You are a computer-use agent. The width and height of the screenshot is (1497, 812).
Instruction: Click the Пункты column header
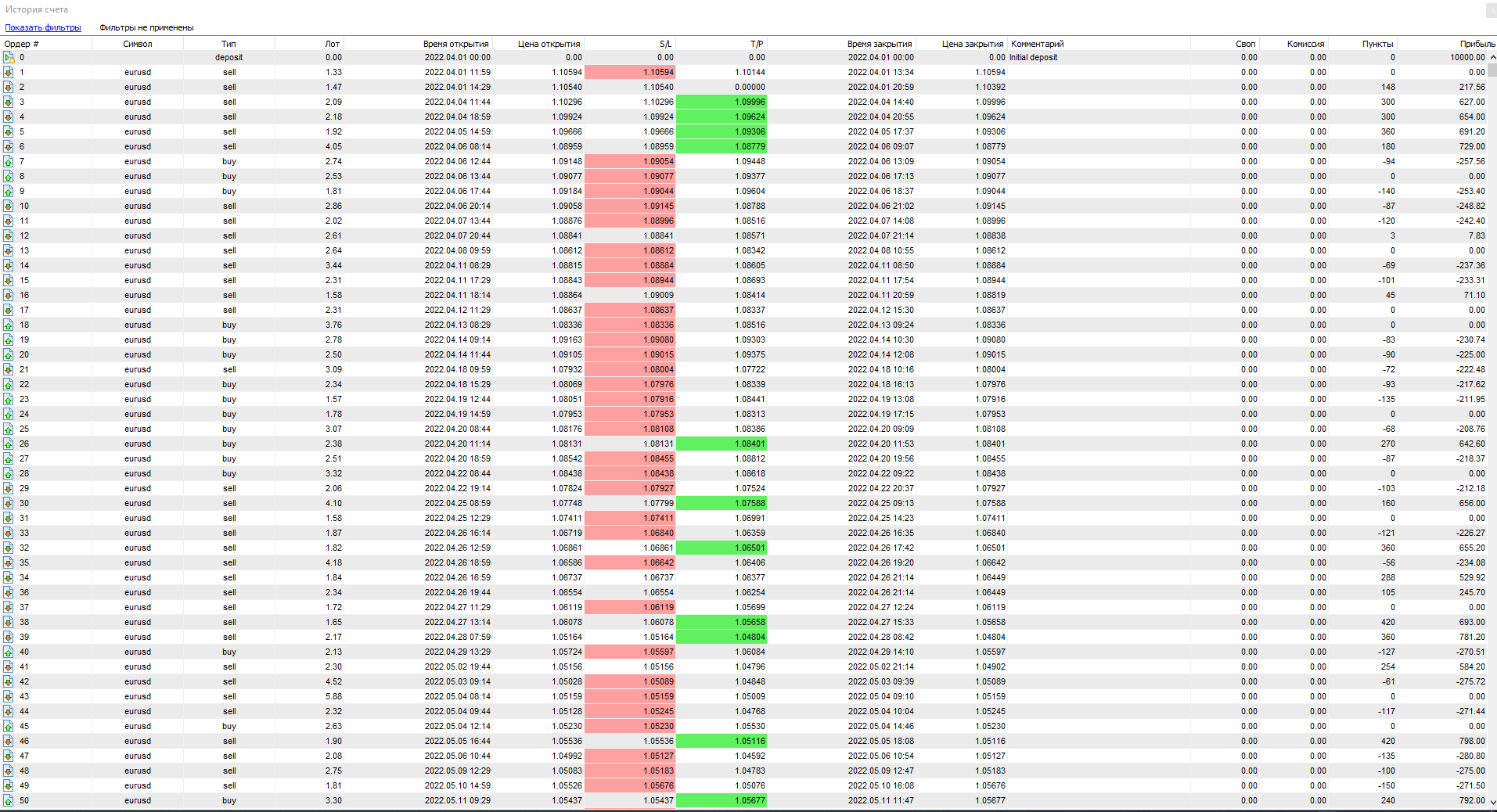(1376, 44)
